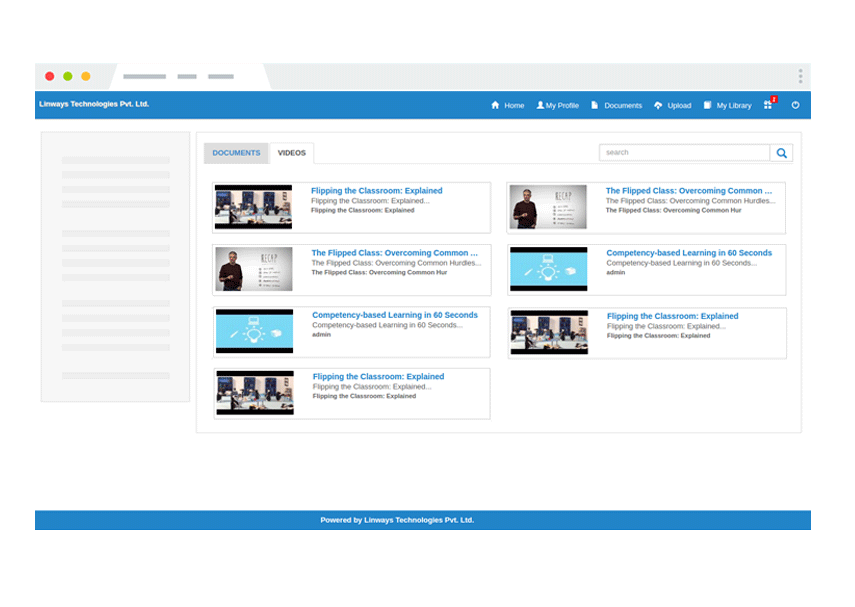Open My Profile from the navbar
This screenshot has width=855, height=607.
556,105
